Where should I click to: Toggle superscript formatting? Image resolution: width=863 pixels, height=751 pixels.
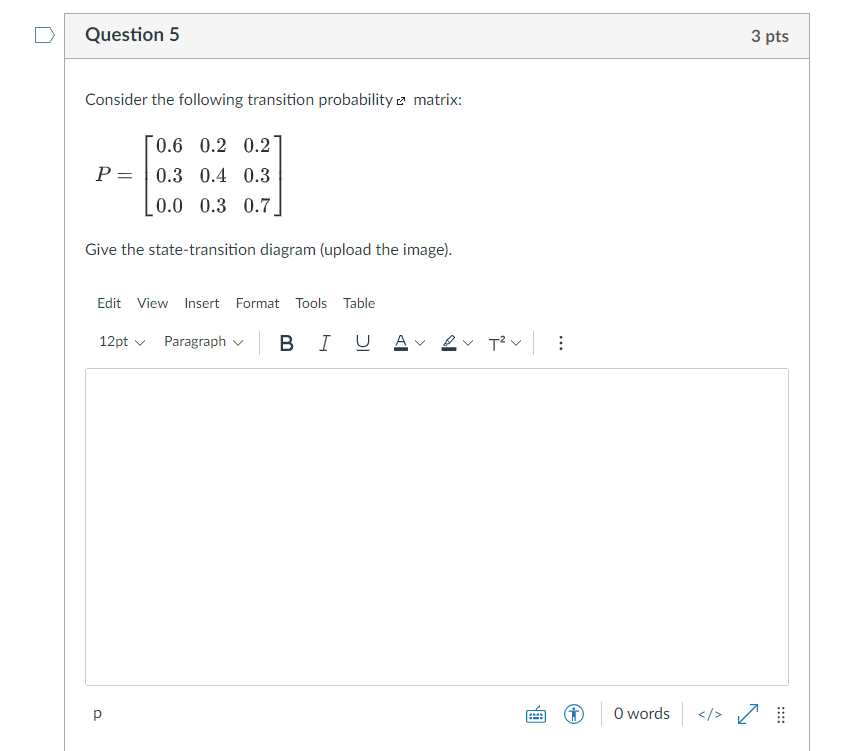[500, 343]
